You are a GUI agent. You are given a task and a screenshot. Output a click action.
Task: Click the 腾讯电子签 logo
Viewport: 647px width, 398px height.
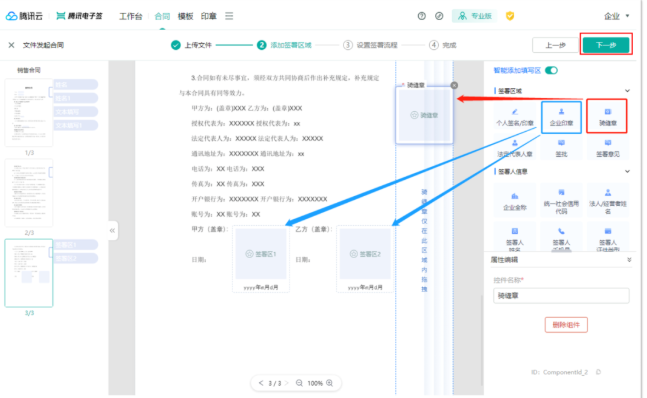coord(79,16)
